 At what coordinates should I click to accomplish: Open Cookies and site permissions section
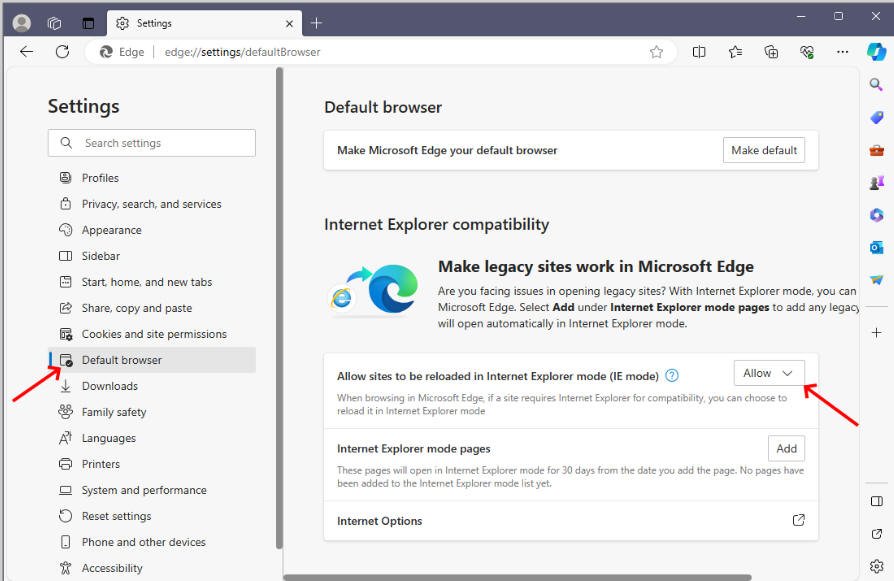click(x=152, y=334)
